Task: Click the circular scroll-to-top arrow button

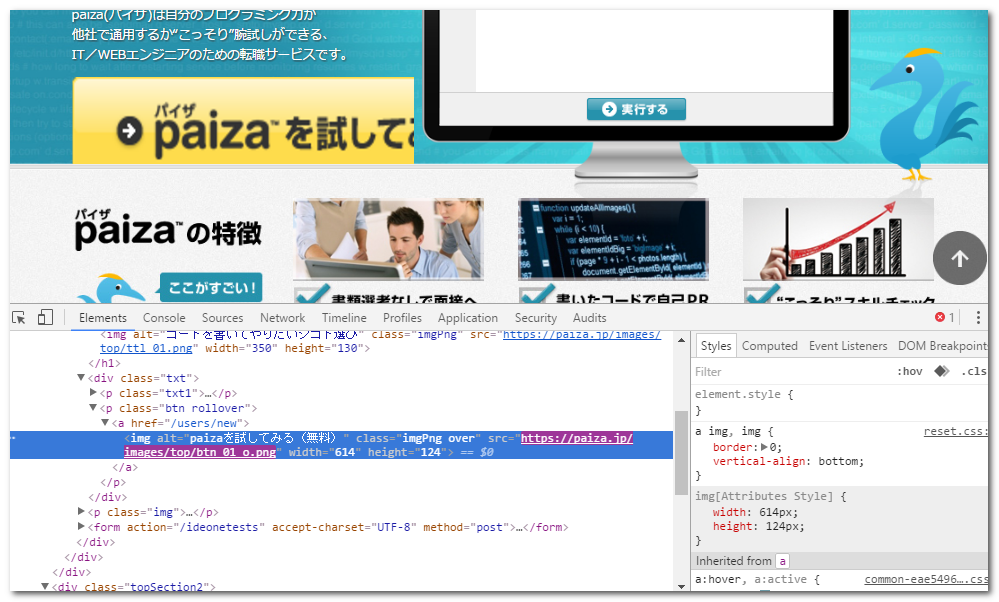Action: [959, 257]
